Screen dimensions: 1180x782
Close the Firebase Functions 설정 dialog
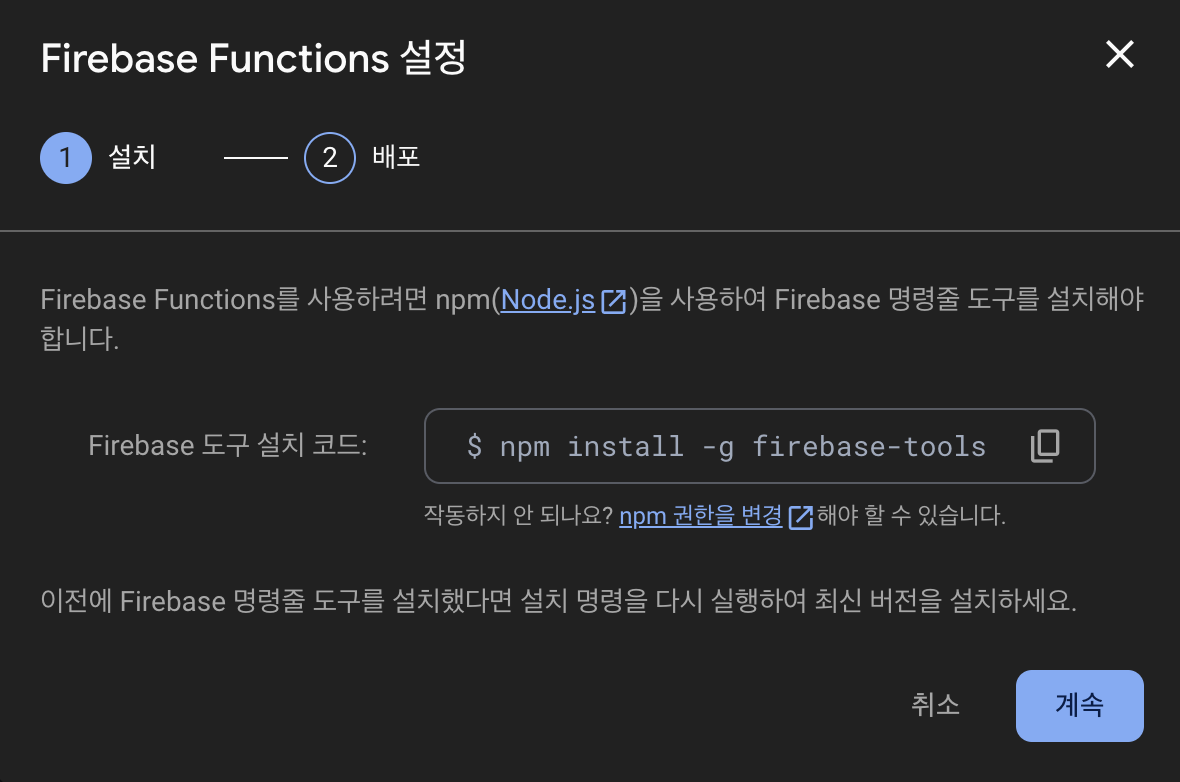point(1119,55)
